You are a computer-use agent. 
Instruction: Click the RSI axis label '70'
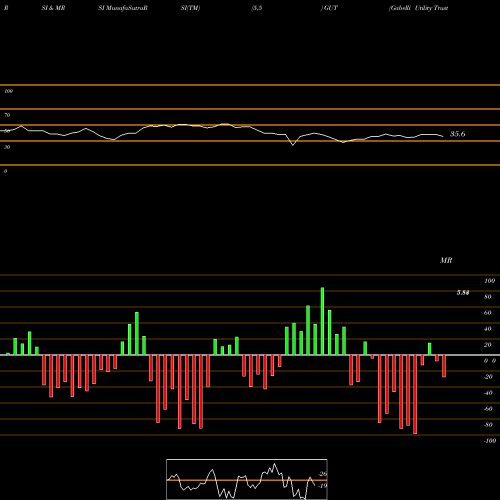tap(7, 115)
